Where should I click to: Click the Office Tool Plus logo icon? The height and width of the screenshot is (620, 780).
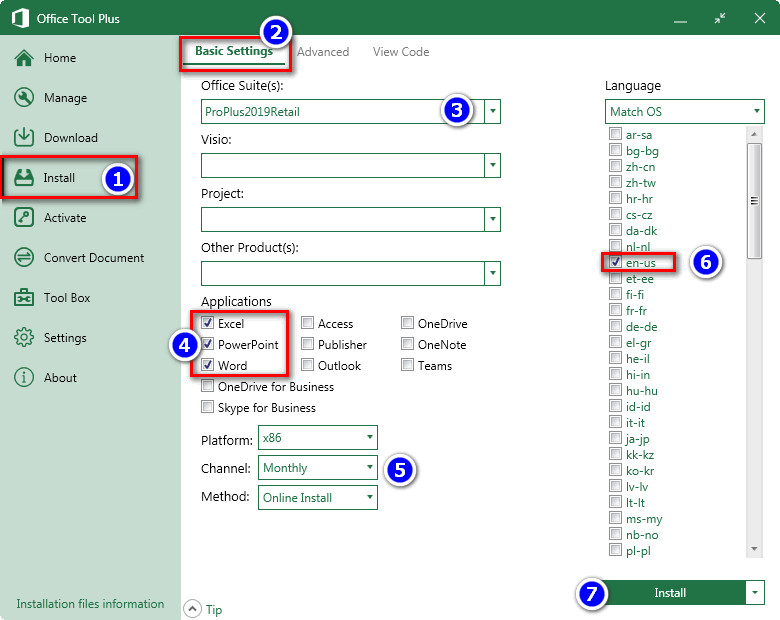pyautogui.click(x=20, y=18)
